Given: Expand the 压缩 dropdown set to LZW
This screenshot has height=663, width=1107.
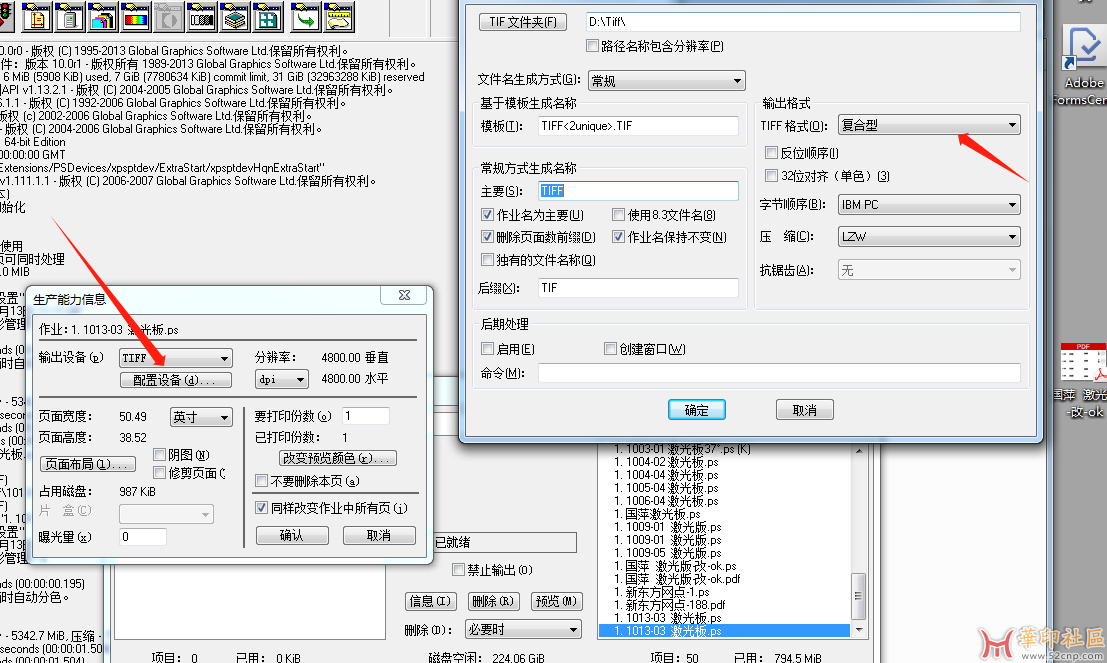Looking at the screenshot, I should pyautogui.click(x=929, y=237).
